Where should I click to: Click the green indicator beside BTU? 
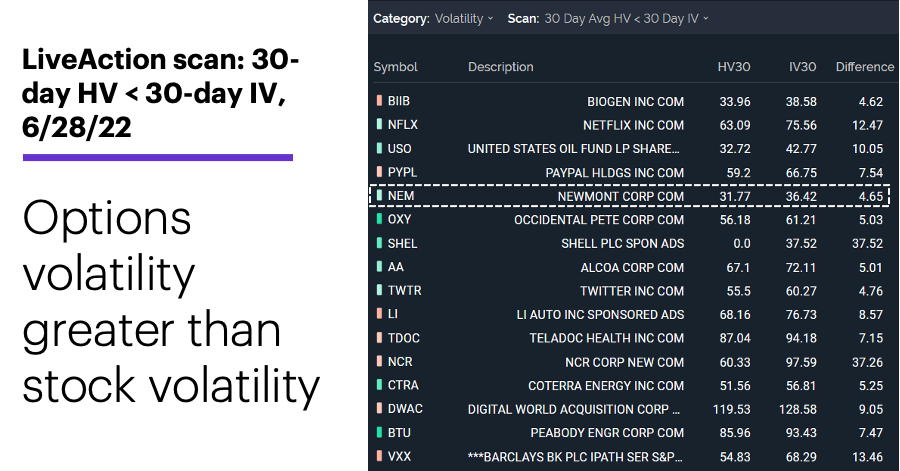point(379,432)
